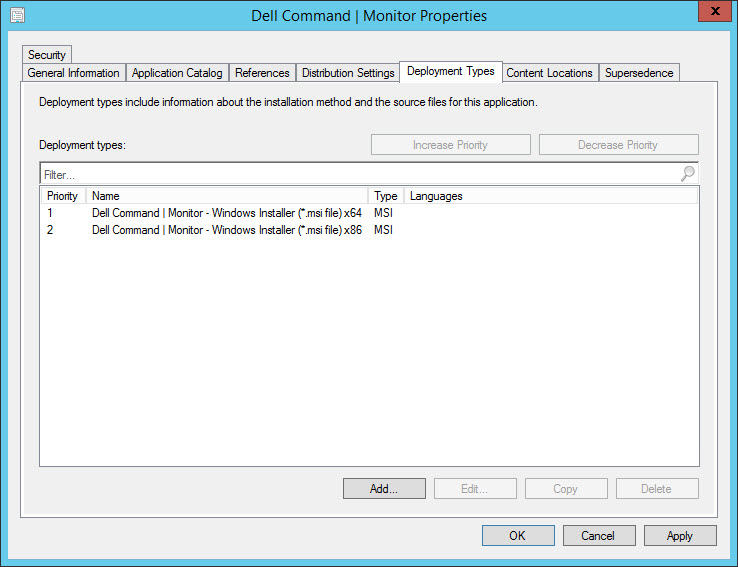Switch to the Supersedence tab
This screenshot has height=567, width=738.
[x=639, y=73]
